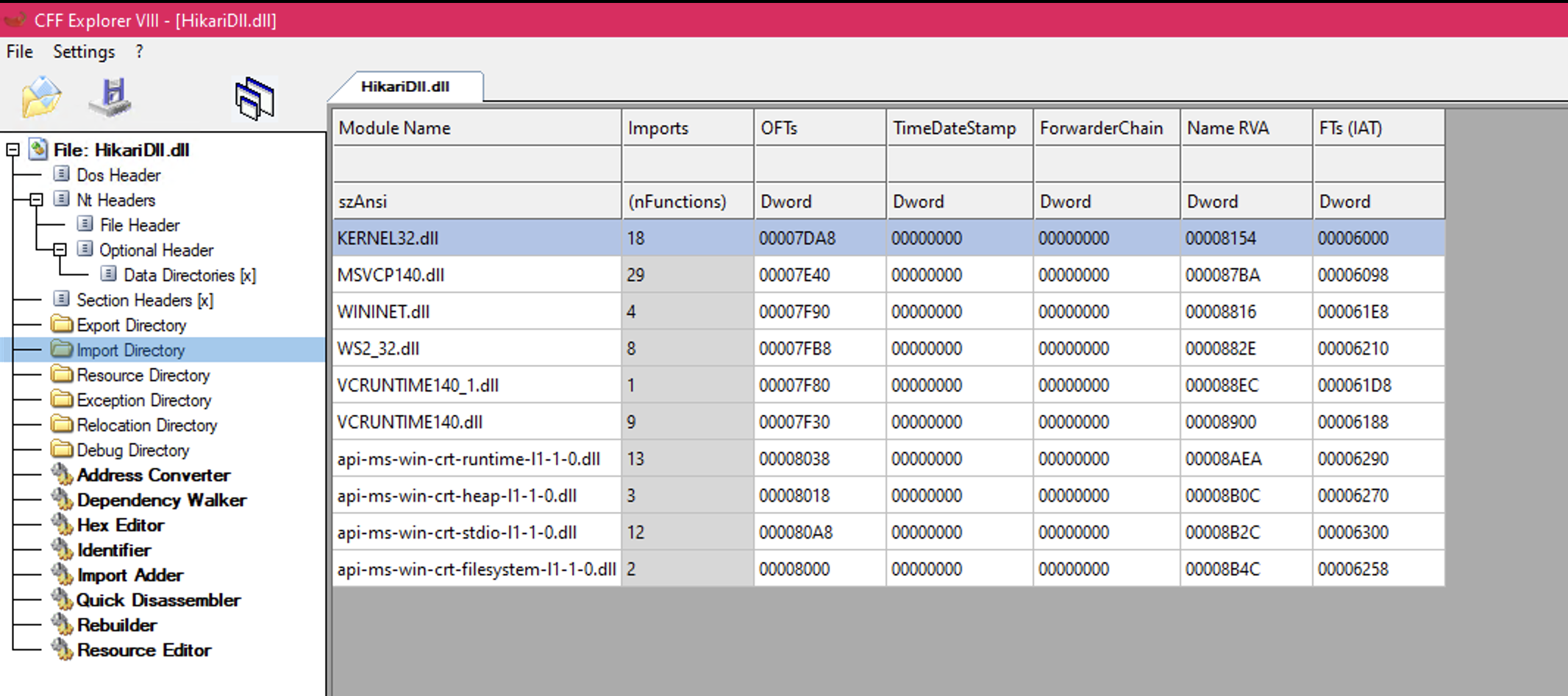Open the Hex Editor tool
Viewport: 1568px width, 696px height.
(x=120, y=525)
